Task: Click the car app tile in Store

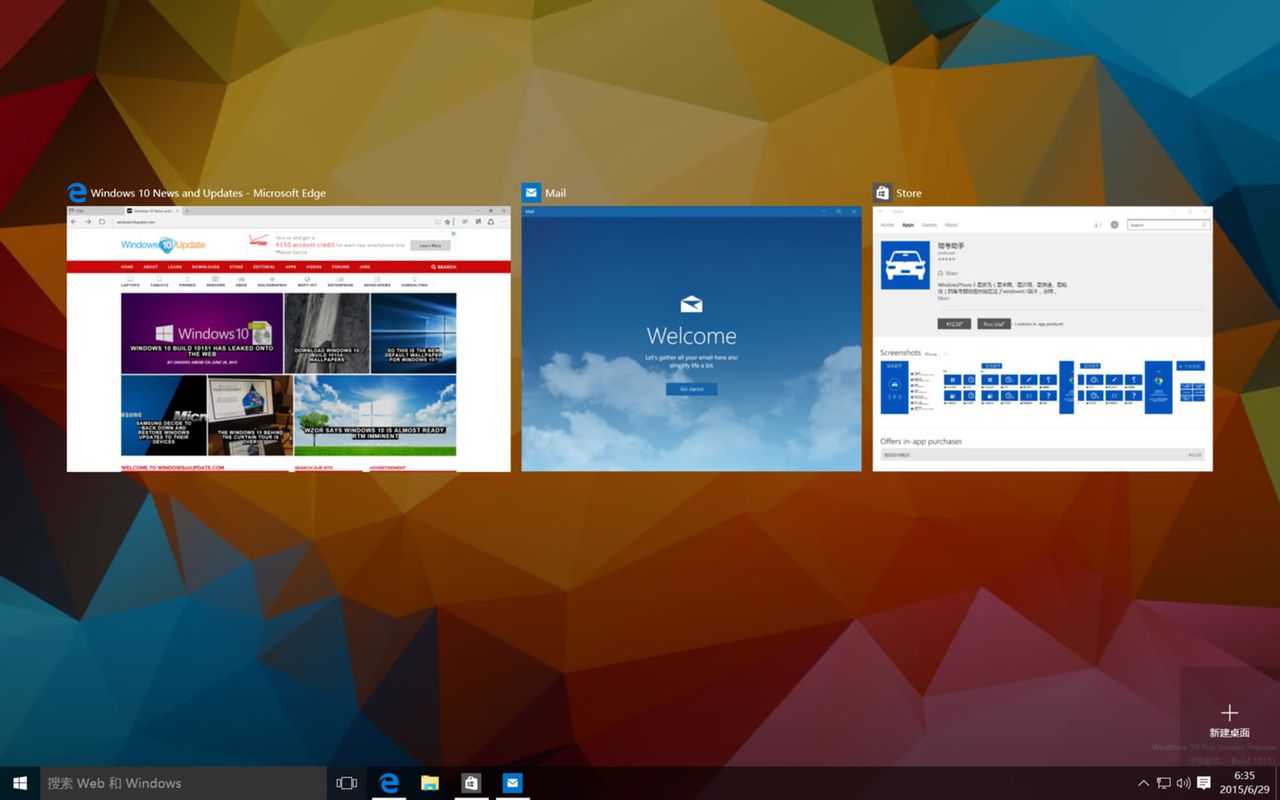Action: click(x=905, y=264)
